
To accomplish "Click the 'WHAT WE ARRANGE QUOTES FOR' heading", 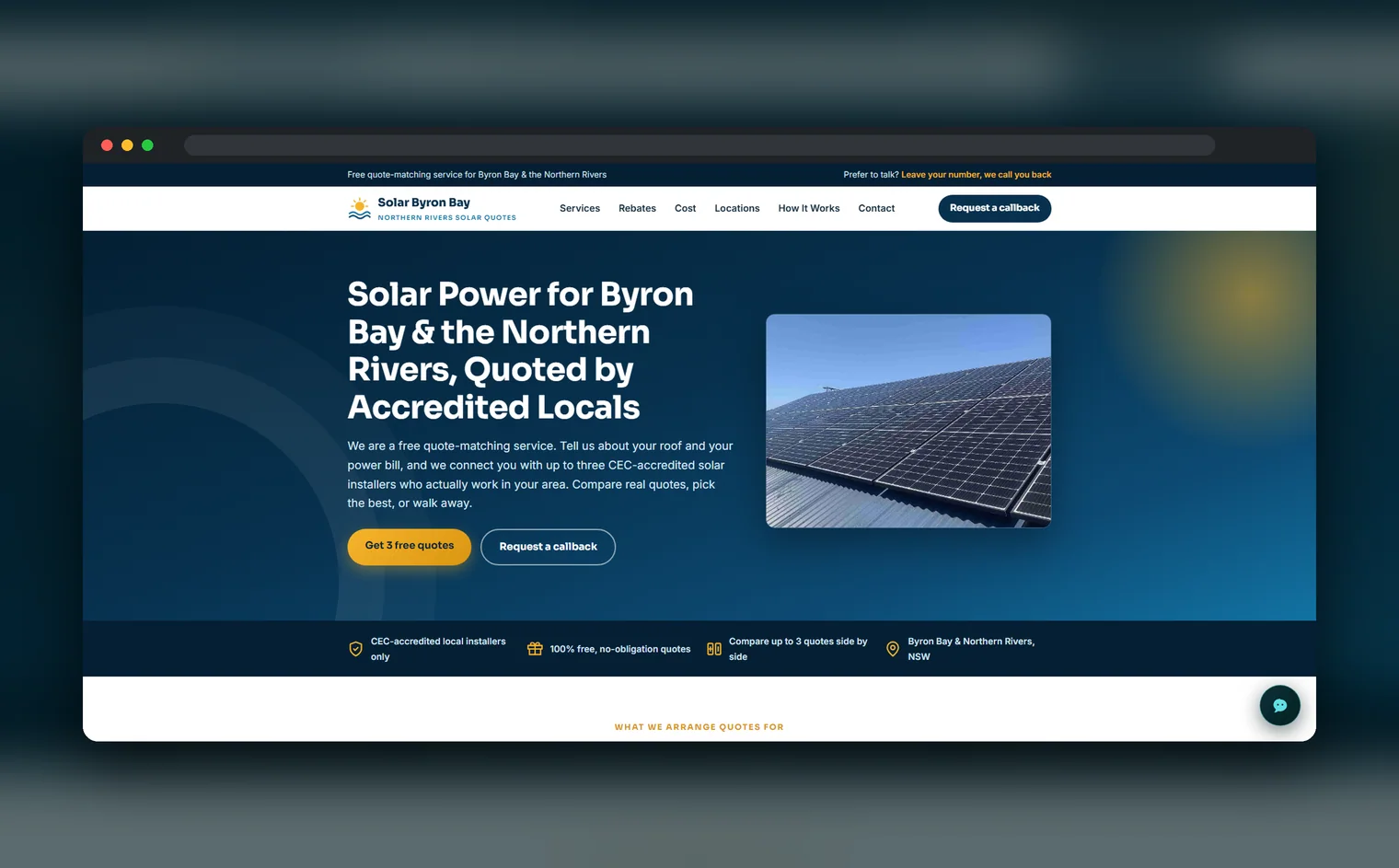I will coord(699,727).
